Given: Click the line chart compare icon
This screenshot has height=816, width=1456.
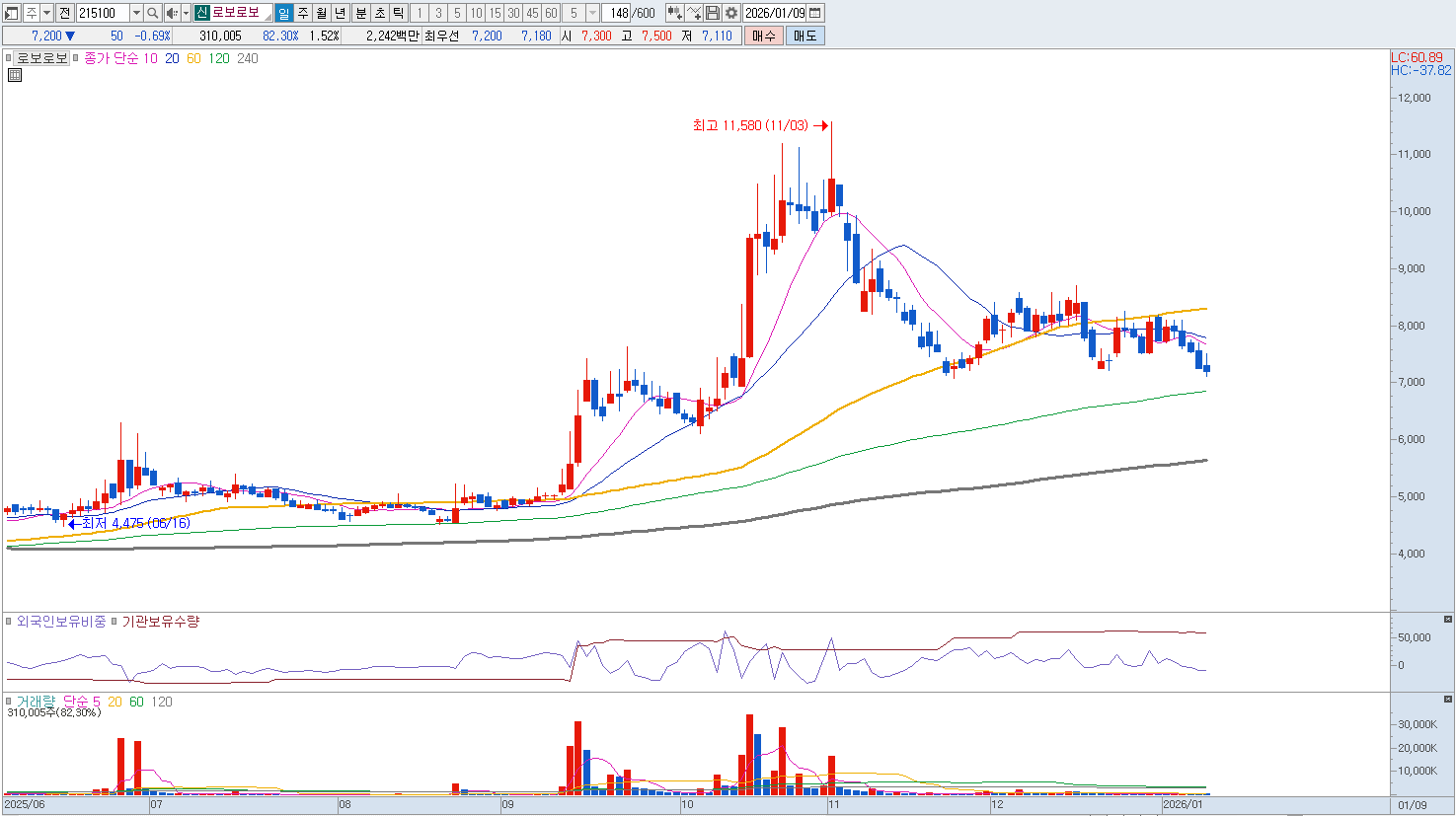Looking at the screenshot, I should tap(694, 13).
